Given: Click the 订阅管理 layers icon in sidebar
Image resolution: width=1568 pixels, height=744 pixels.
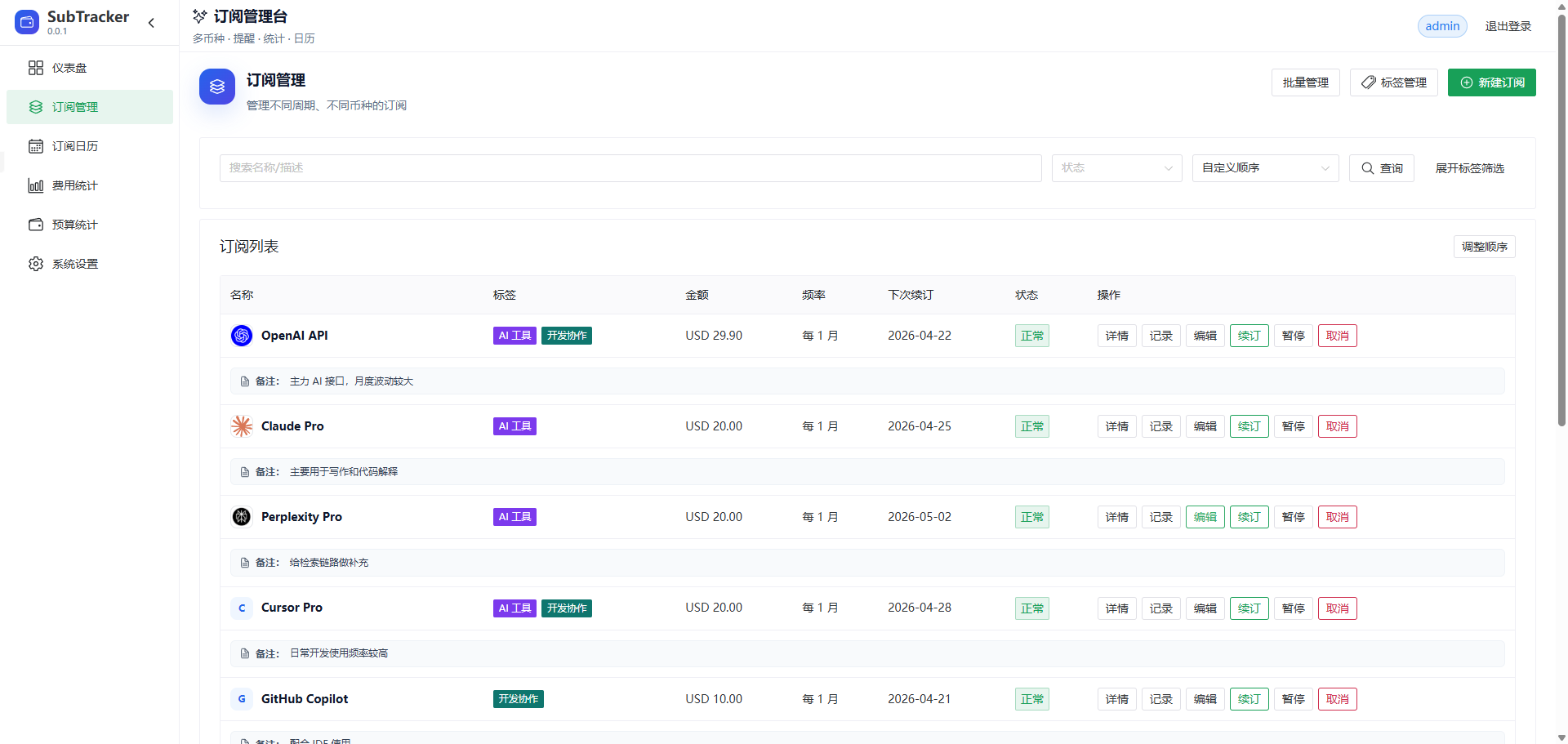Looking at the screenshot, I should pos(36,107).
